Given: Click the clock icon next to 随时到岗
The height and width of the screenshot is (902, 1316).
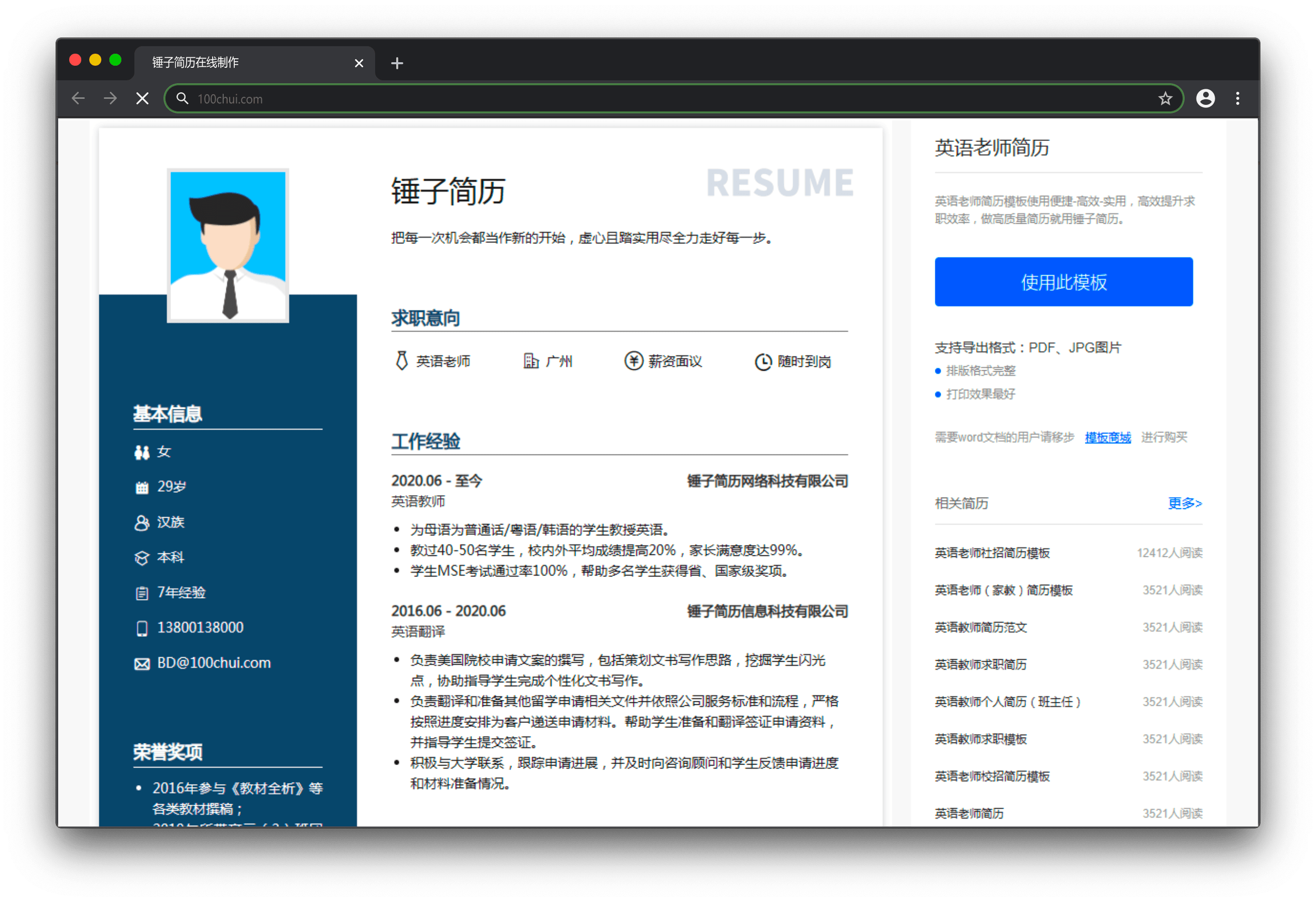Looking at the screenshot, I should tap(763, 362).
